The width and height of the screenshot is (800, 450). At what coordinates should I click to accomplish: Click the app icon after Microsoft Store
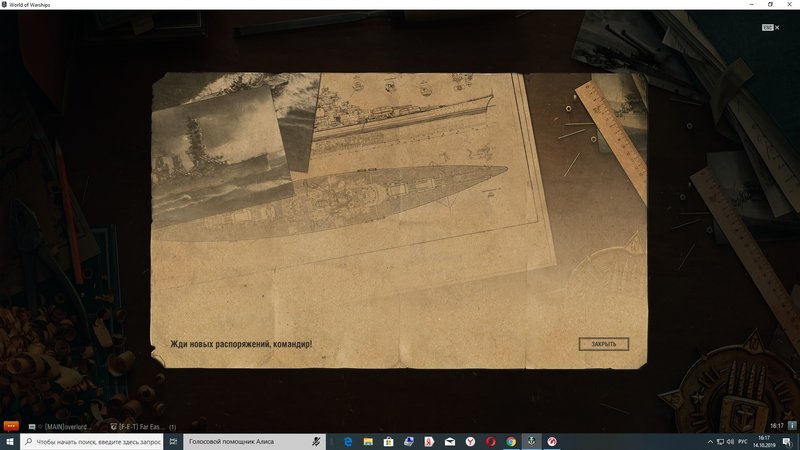pos(409,442)
